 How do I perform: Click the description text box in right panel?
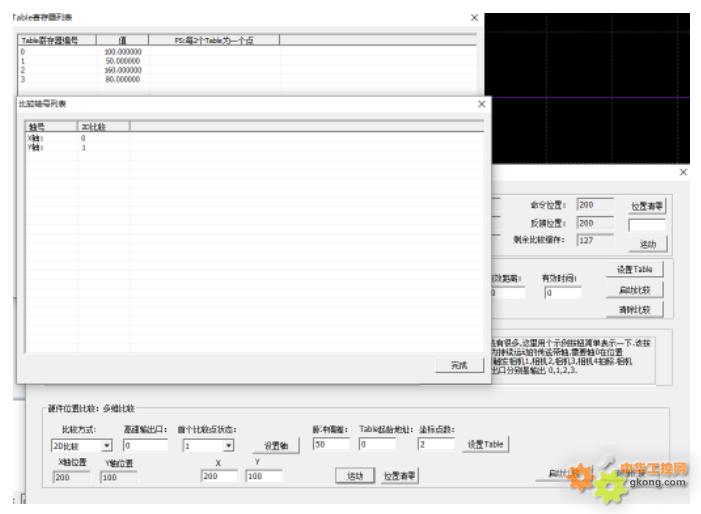point(574,360)
